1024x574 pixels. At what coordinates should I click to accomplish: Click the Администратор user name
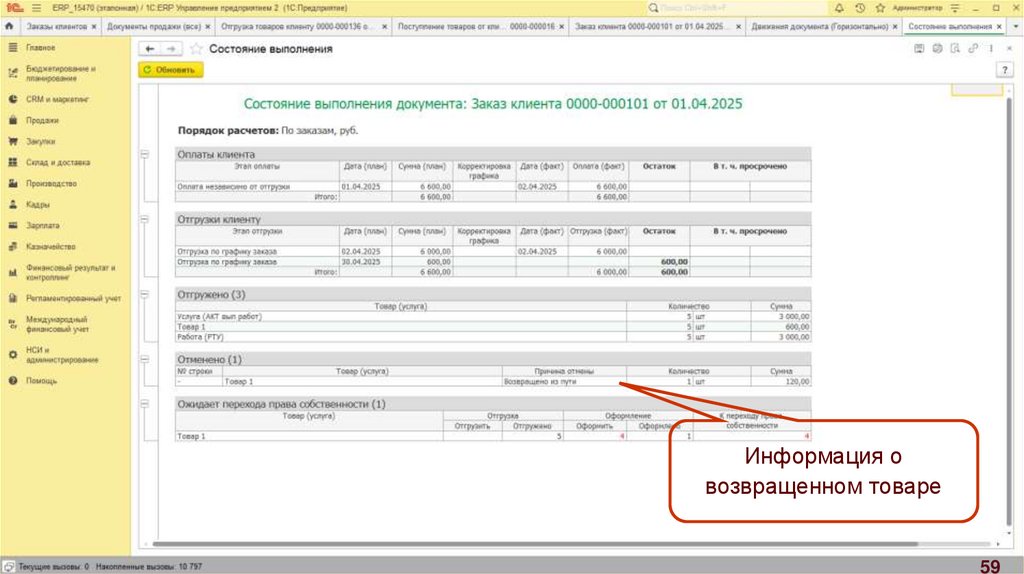917,8
